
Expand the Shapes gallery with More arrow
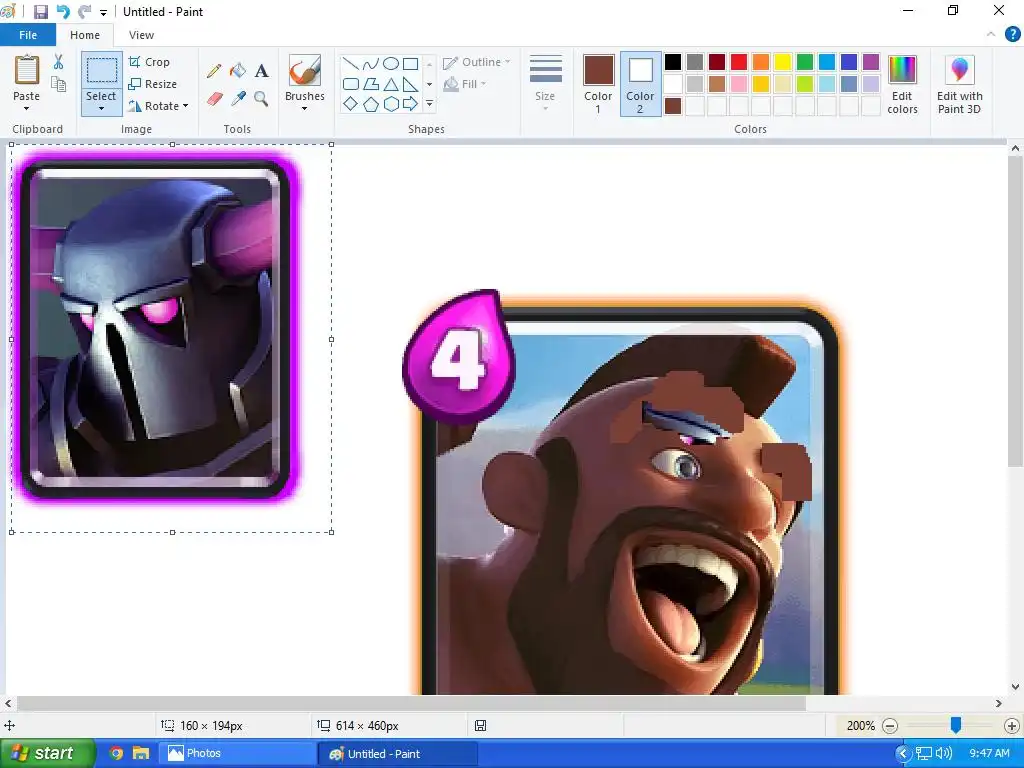[x=429, y=104]
